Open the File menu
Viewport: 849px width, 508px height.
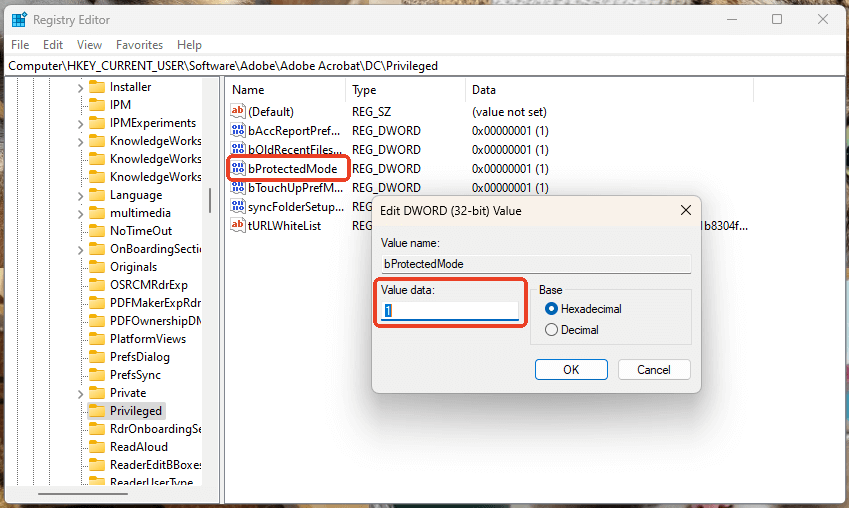tap(20, 44)
